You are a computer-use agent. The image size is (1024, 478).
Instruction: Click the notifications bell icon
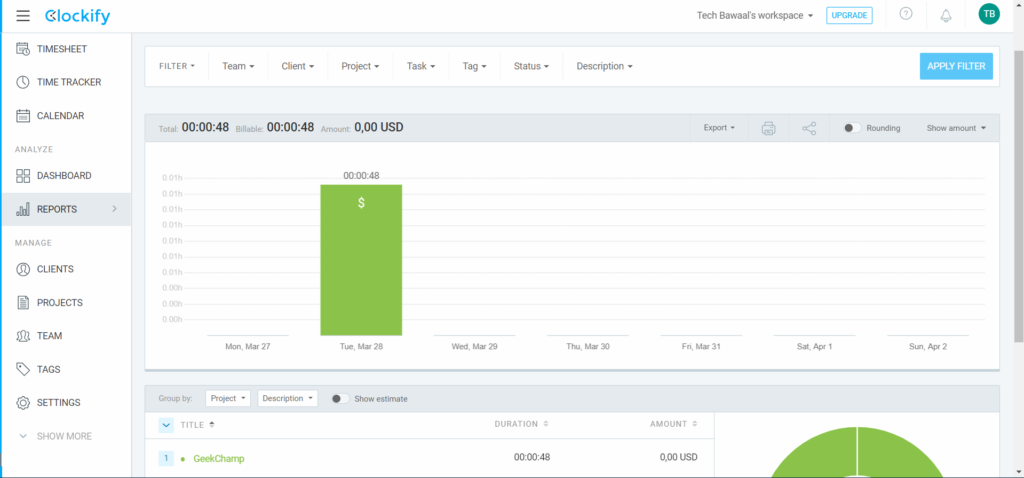(x=946, y=15)
